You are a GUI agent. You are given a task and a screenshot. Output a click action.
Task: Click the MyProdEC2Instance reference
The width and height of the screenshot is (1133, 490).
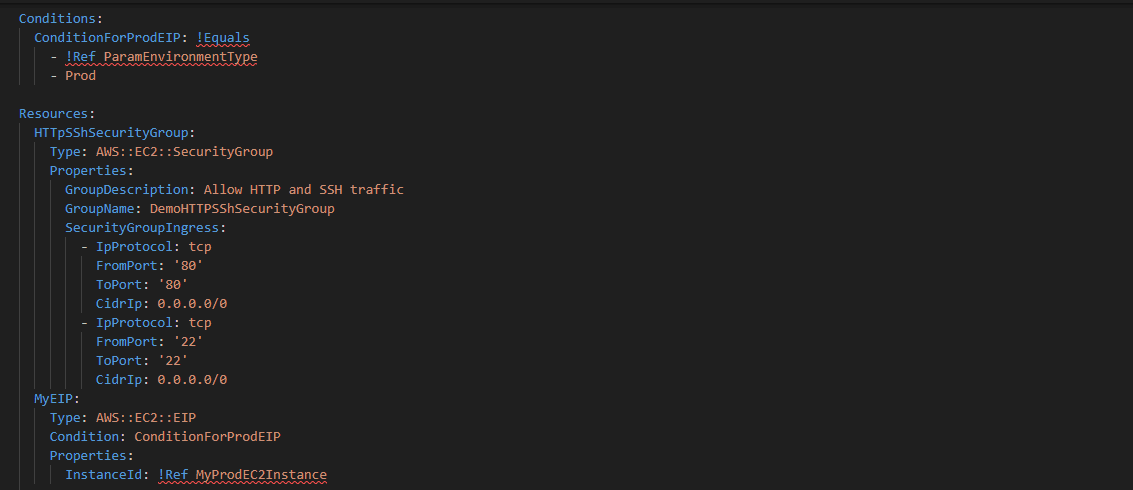click(x=261, y=474)
